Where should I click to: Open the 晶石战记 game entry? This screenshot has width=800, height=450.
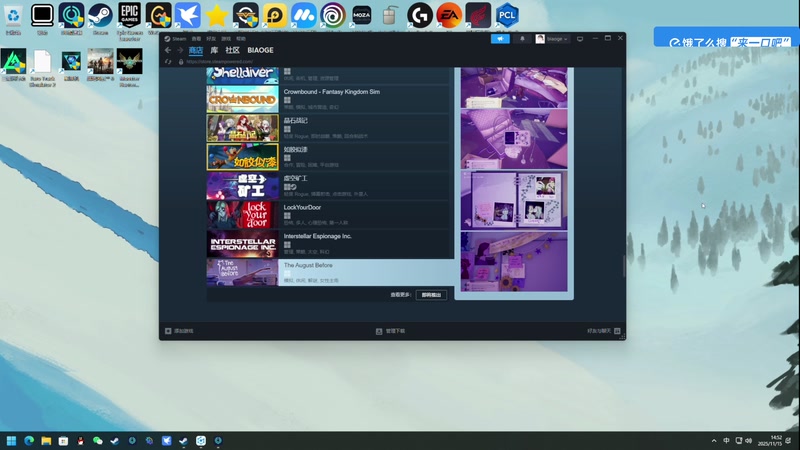pos(329,128)
